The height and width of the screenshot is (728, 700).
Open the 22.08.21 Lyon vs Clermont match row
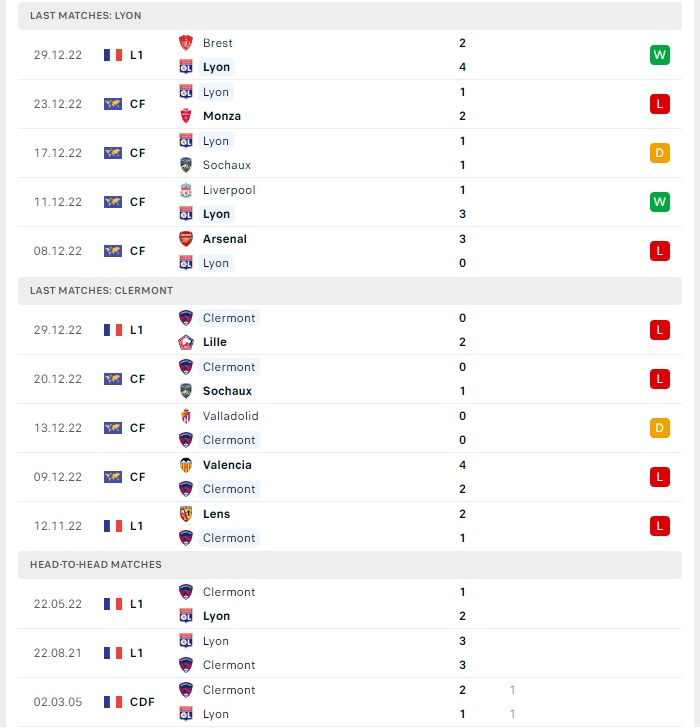pyautogui.click(x=350, y=653)
